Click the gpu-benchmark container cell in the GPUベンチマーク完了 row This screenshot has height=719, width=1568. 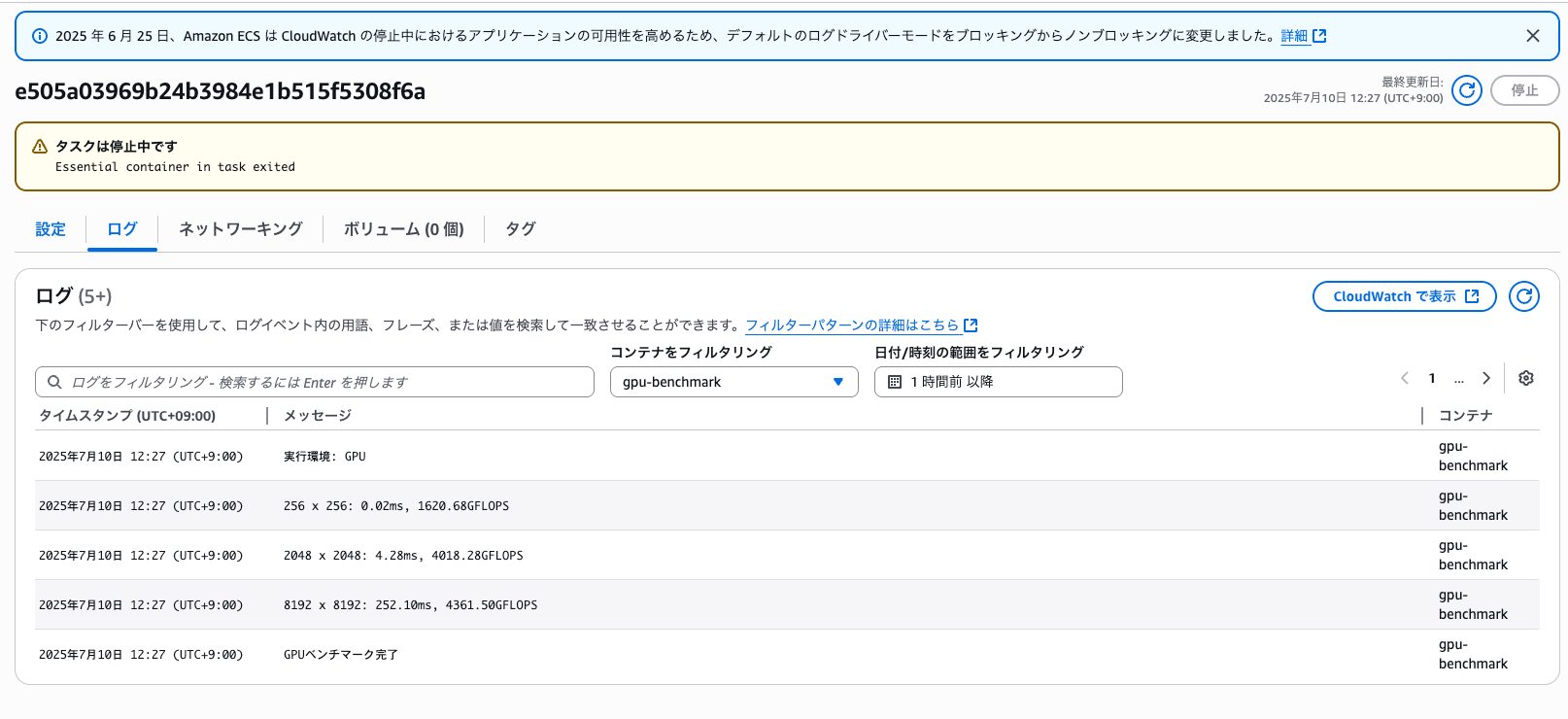1473,654
